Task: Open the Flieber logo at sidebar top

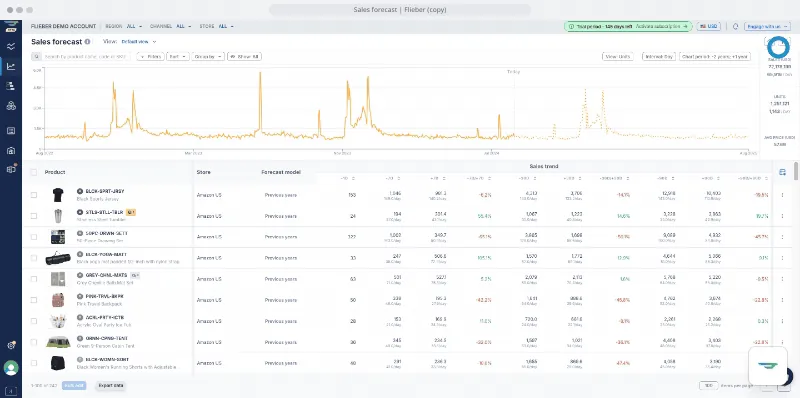Action: (11, 27)
